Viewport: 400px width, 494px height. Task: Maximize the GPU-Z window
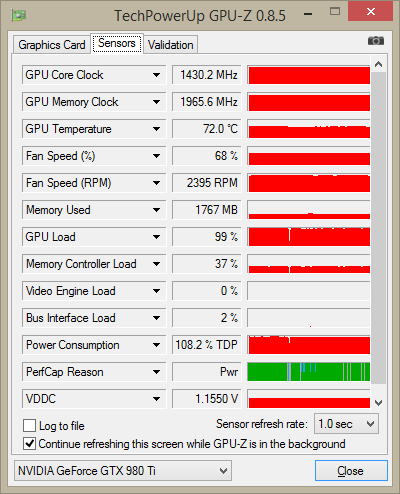click(x=335, y=12)
